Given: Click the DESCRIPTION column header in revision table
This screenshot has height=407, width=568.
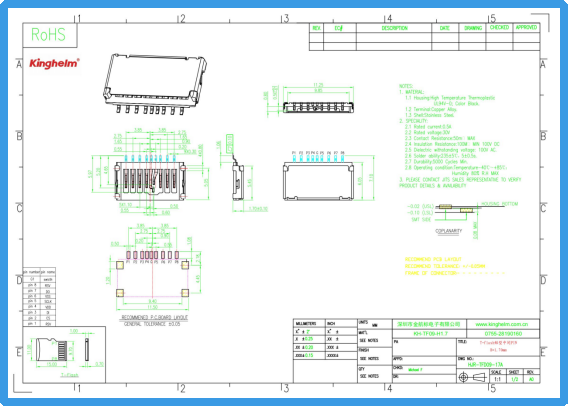Looking at the screenshot, I should pos(394,28).
